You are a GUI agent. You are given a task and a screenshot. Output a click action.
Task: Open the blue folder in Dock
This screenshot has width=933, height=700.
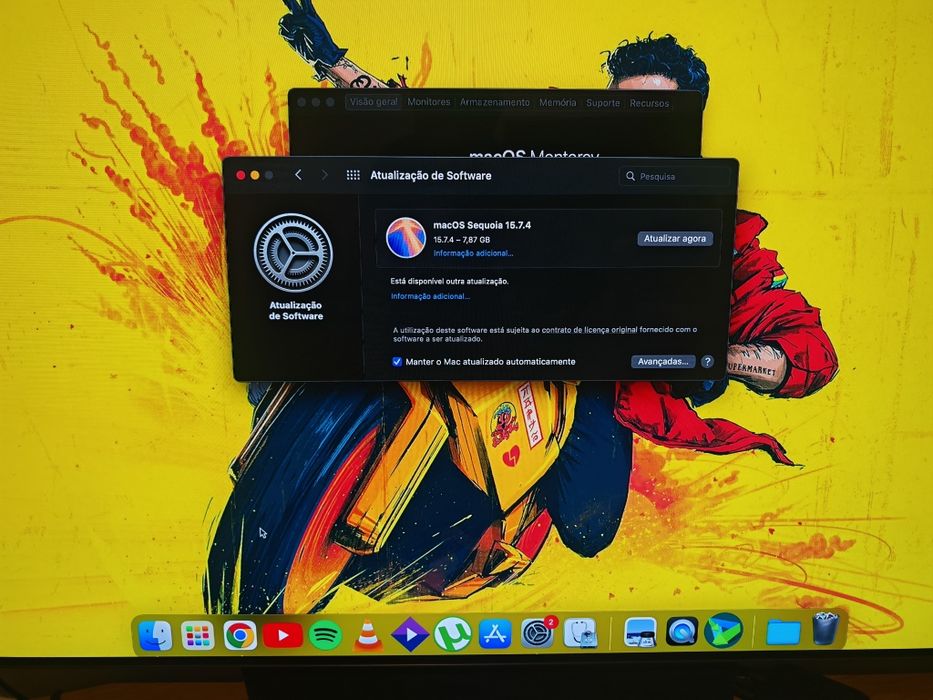coord(783,632)
